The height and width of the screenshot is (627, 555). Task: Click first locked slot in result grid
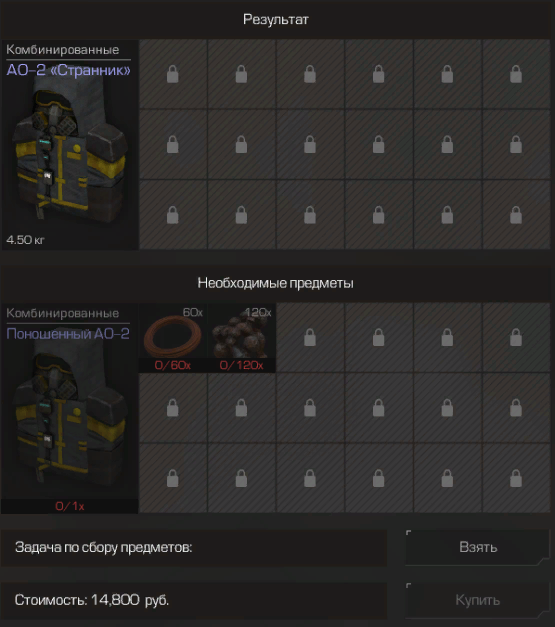coord(173,74)
